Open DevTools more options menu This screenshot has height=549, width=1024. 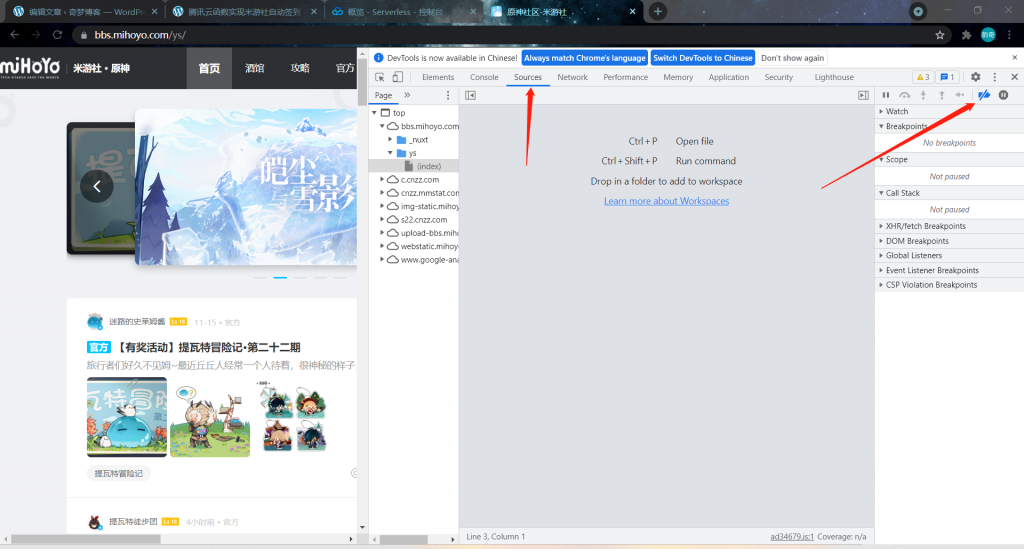point(995,77)
